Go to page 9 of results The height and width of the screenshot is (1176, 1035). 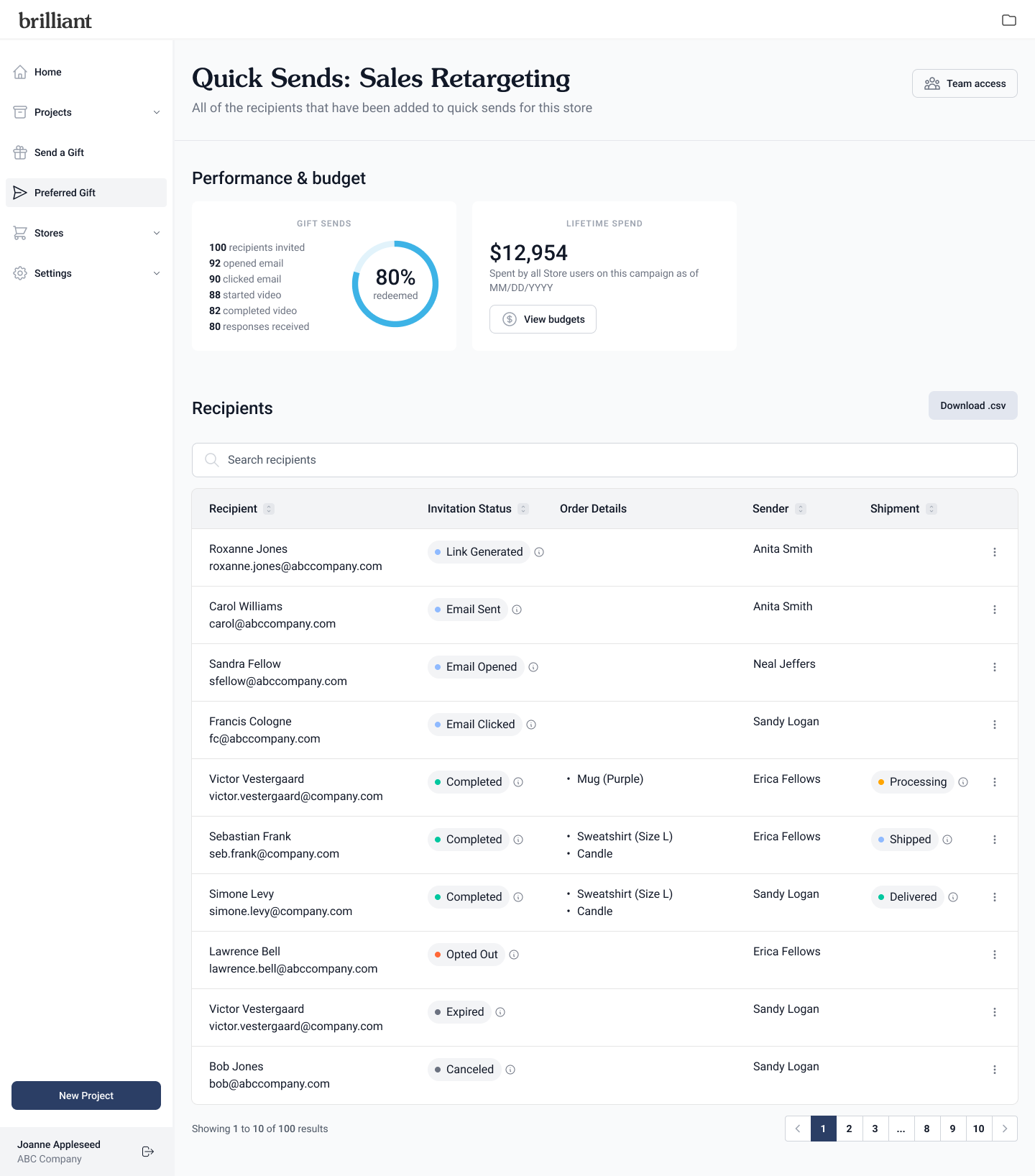953,1129
